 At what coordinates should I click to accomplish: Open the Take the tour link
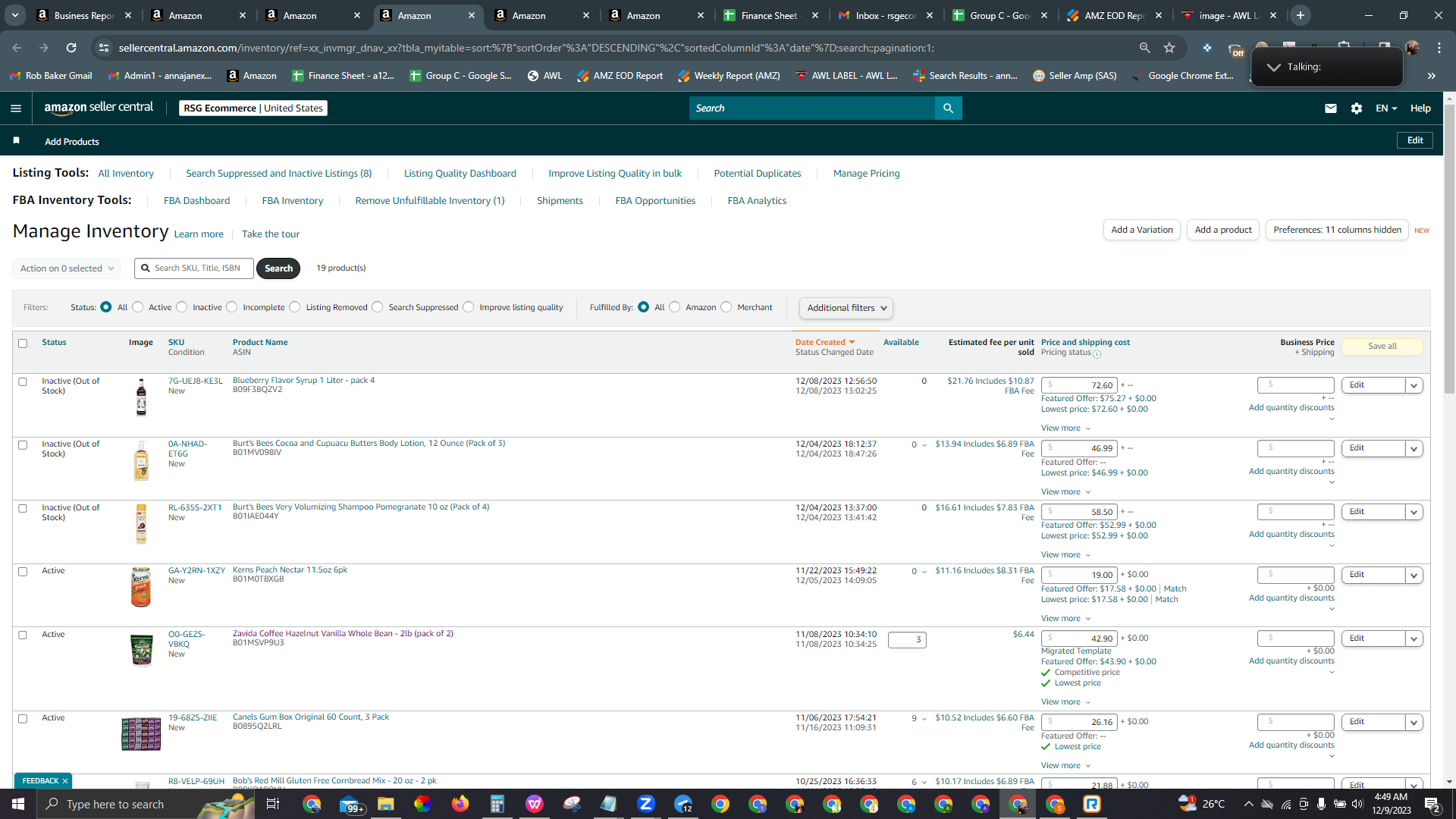271,234
